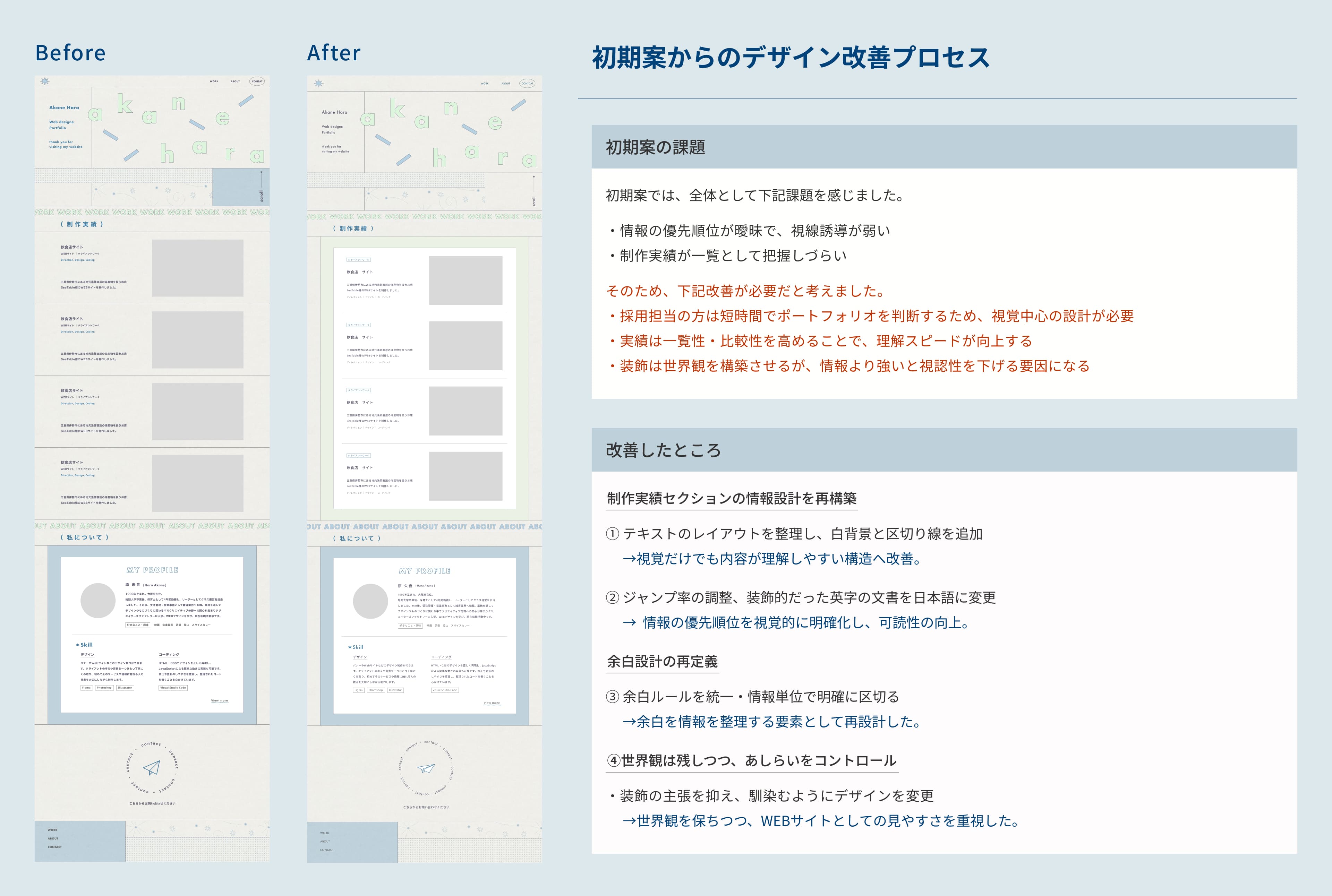The width and height of the screenshot is (1332, 896).
Task: Open CONTACT link in the Before mockup footer
Action: (55, 847)
